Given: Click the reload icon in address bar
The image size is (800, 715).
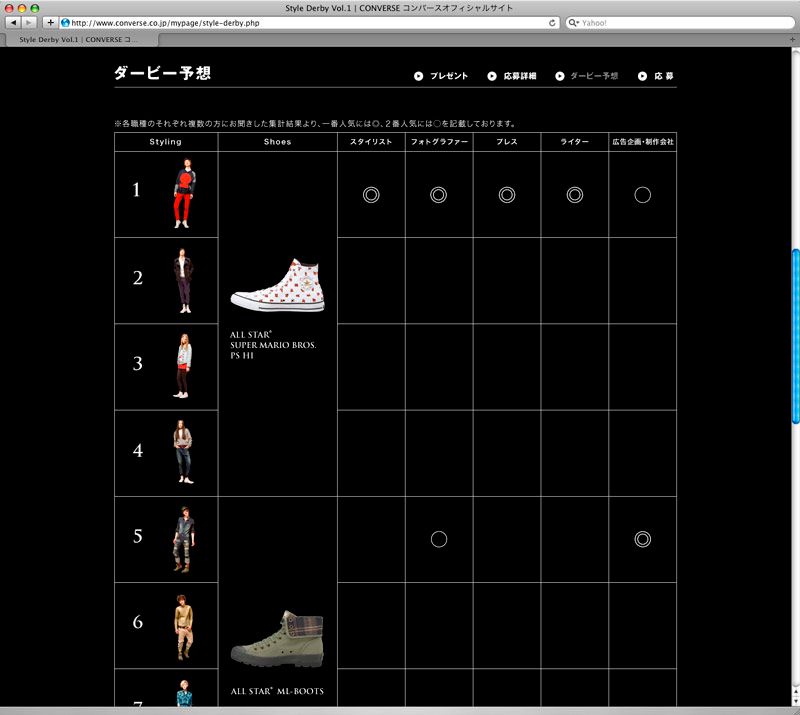Looking at the screenshot, I should 553,22.
